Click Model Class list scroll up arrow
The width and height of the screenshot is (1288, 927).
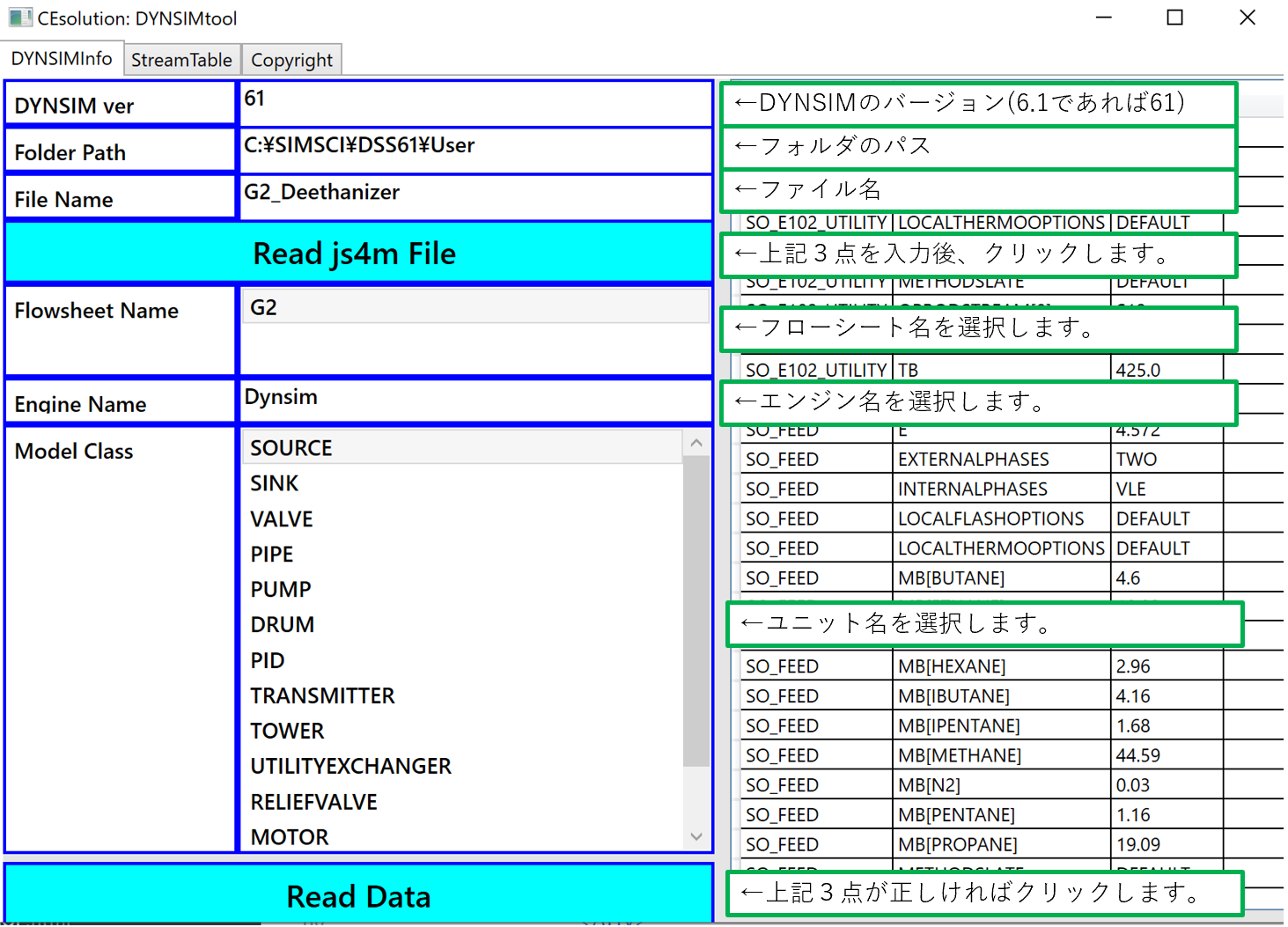click(696, 443)
